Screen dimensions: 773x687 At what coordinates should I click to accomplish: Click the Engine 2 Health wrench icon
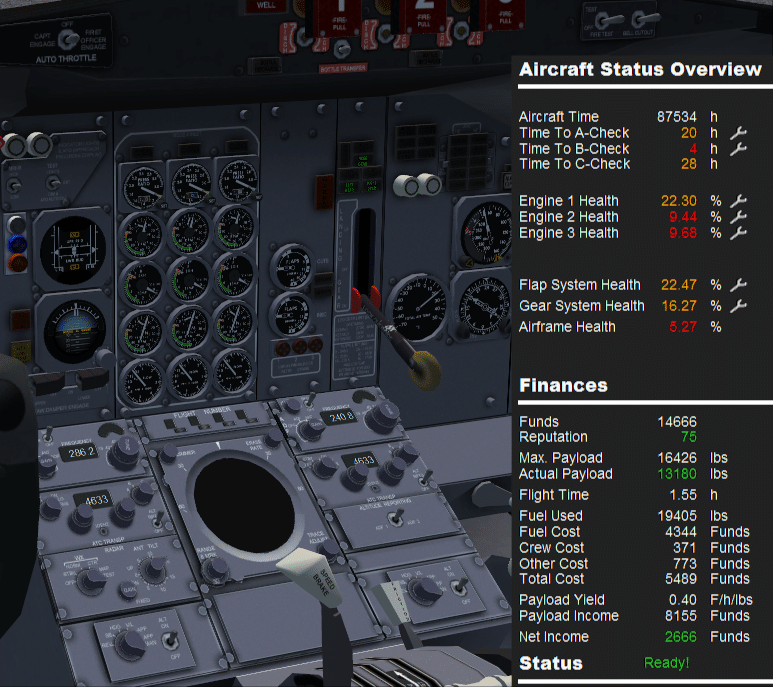click(738, 217)
